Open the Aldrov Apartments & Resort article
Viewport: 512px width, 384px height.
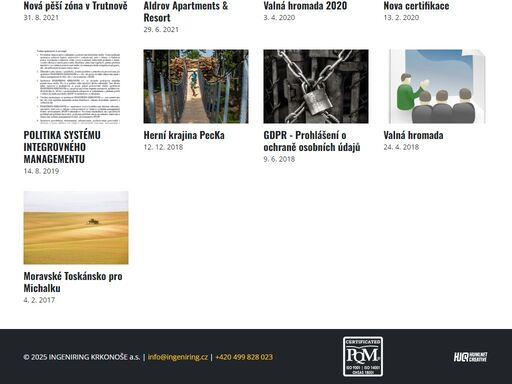(x=186, y=11)
